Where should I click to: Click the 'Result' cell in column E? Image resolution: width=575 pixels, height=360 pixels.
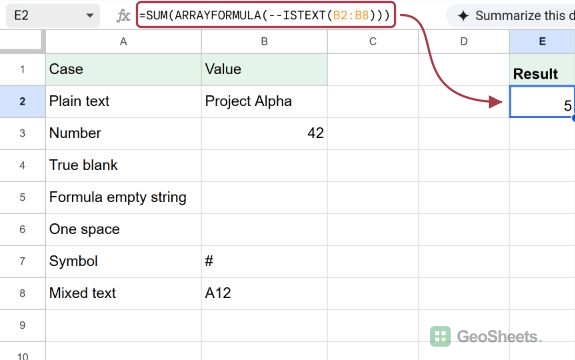point(542,70)
